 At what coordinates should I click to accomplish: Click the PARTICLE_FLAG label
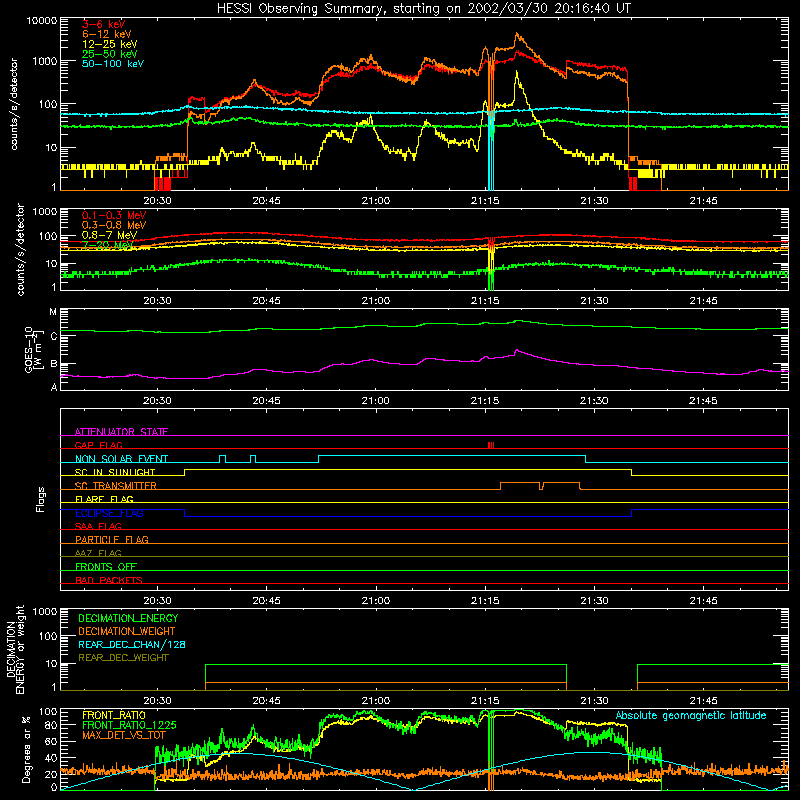pos(112,540)
